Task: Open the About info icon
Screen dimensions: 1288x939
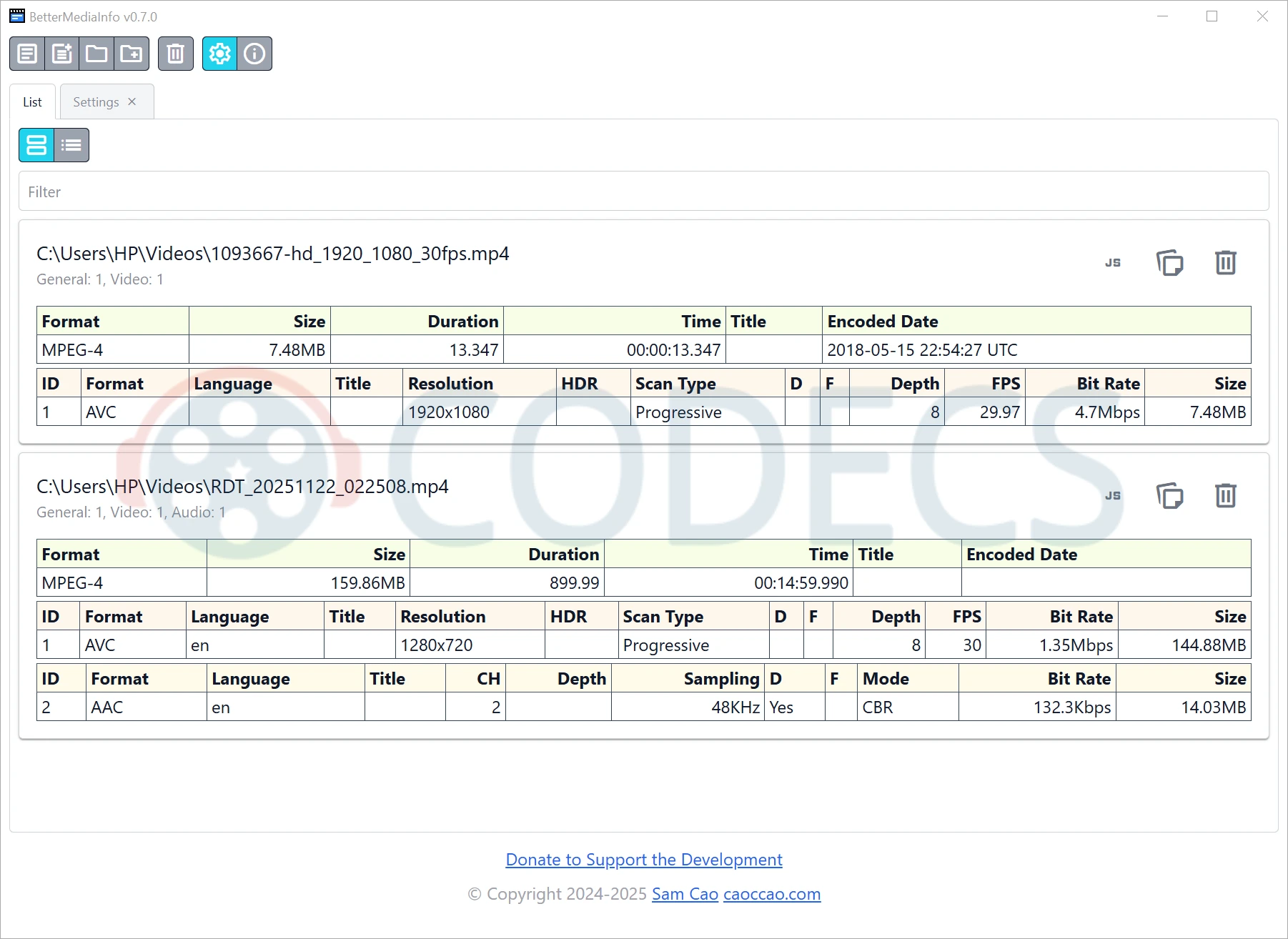Action: click(254, 54)
